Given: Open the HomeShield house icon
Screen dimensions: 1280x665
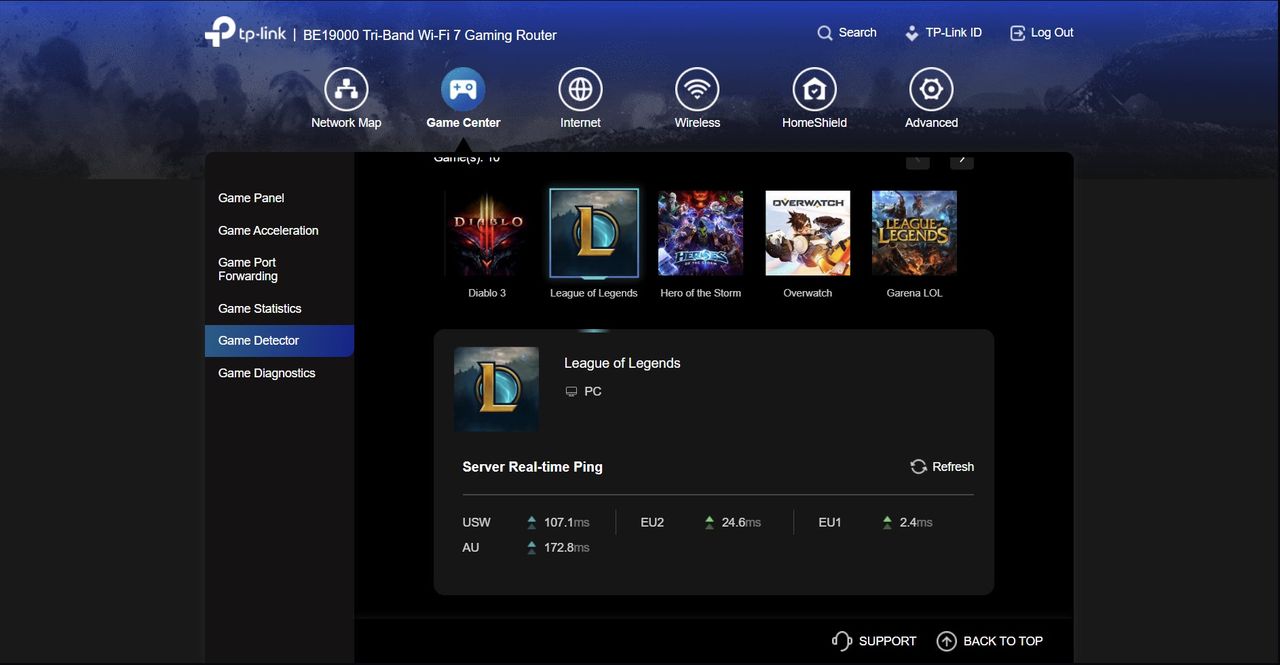Looking at the screenshot, I should (814, 90).
